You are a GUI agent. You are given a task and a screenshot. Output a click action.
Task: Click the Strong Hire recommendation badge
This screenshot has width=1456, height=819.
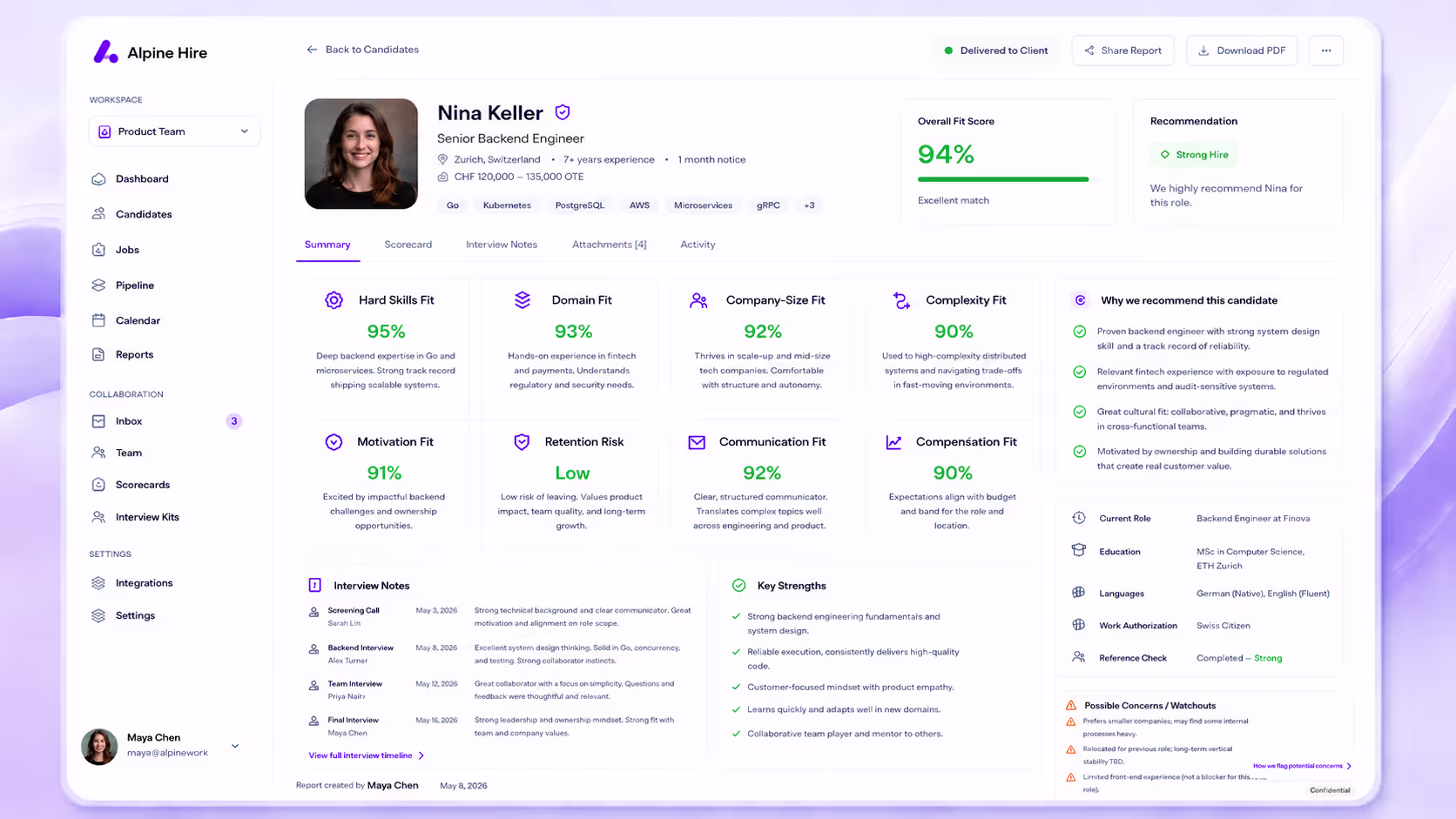coord(1194,155)
